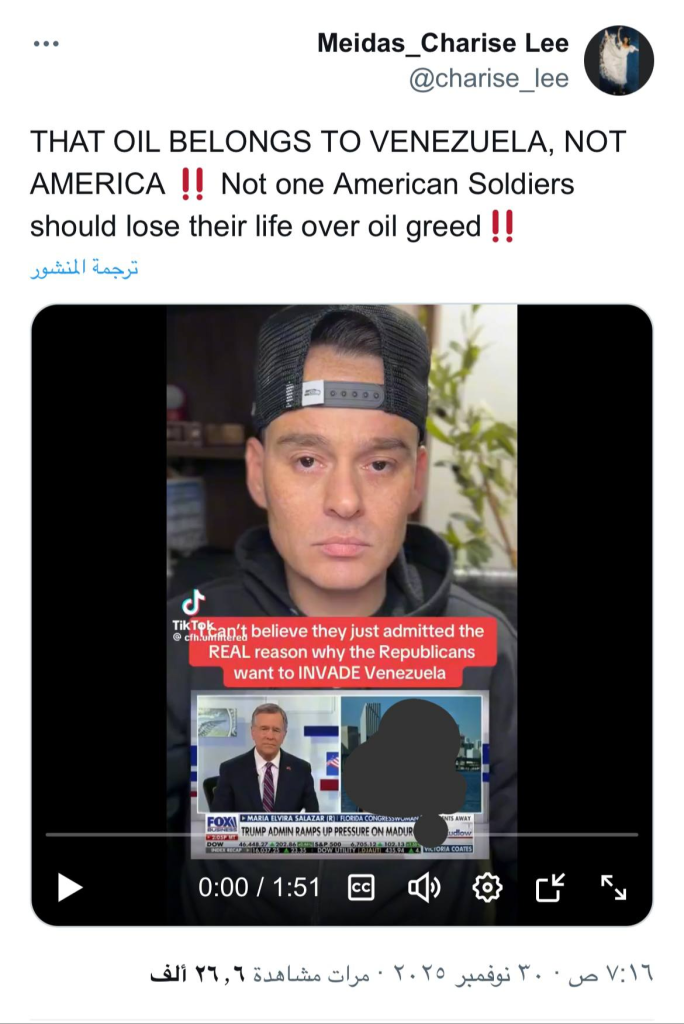This screenshot has width=684, height=1024.
Task: Open the three-dot post options menu
Action: tap(46, 44)
